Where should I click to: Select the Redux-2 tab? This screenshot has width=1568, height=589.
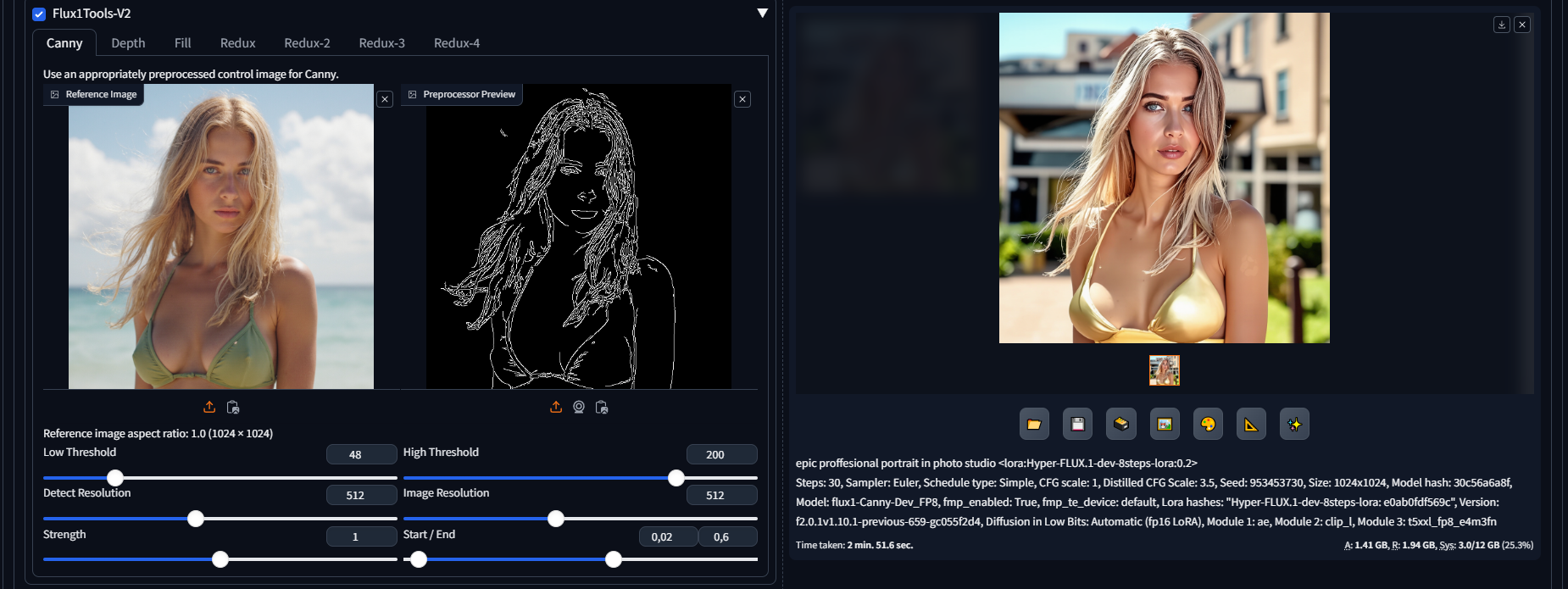(307, 43)
